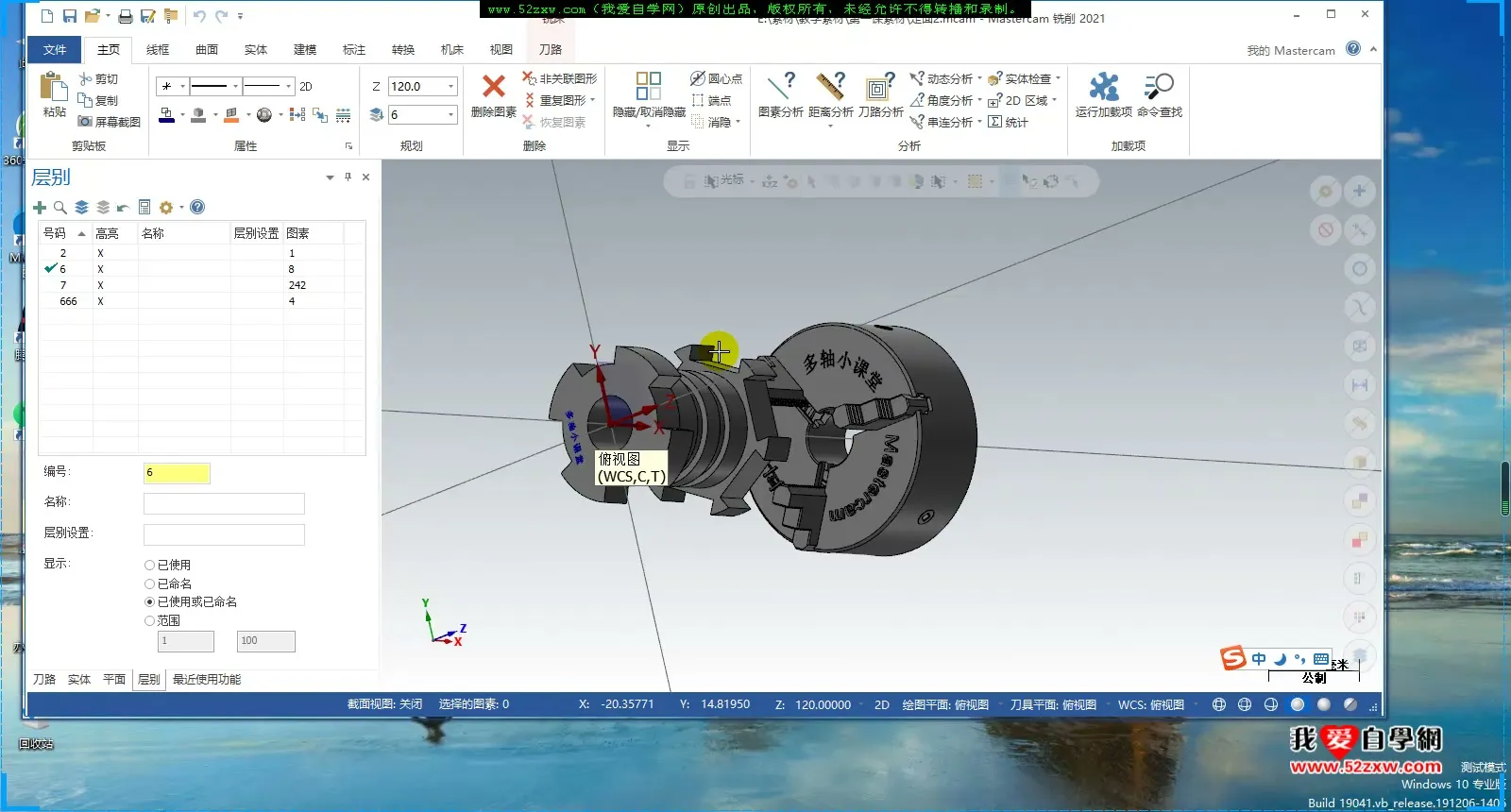This screenshot has height=812, width=1511.
Task: Choose the 范围 range radio option
Action: [149, 620]
